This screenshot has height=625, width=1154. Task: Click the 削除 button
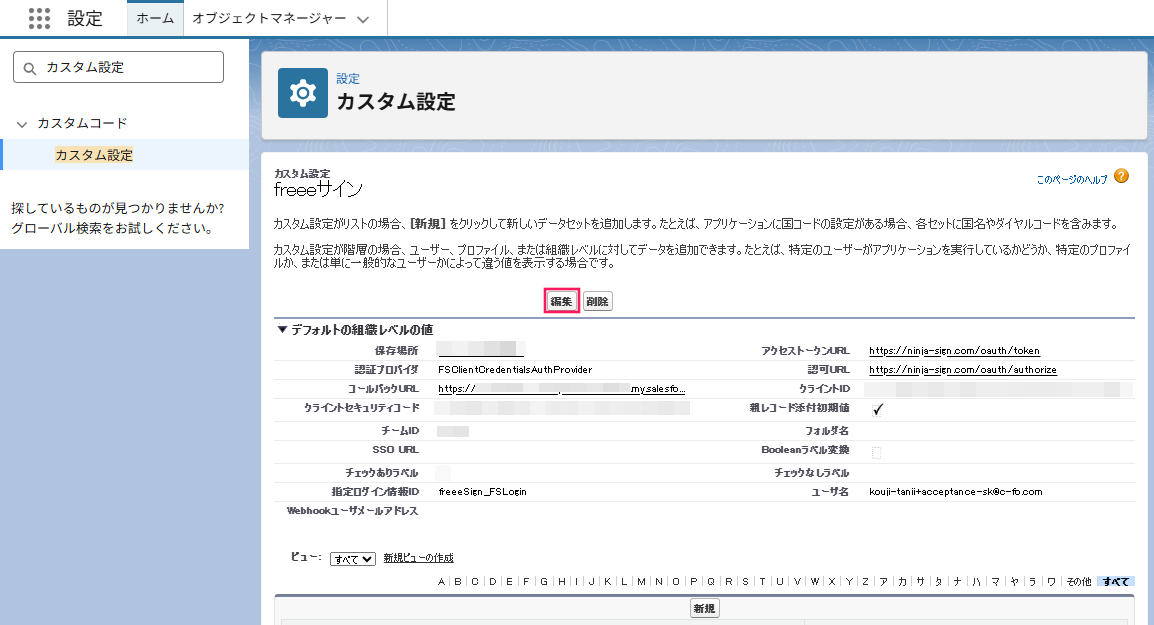tap(598, 301)
